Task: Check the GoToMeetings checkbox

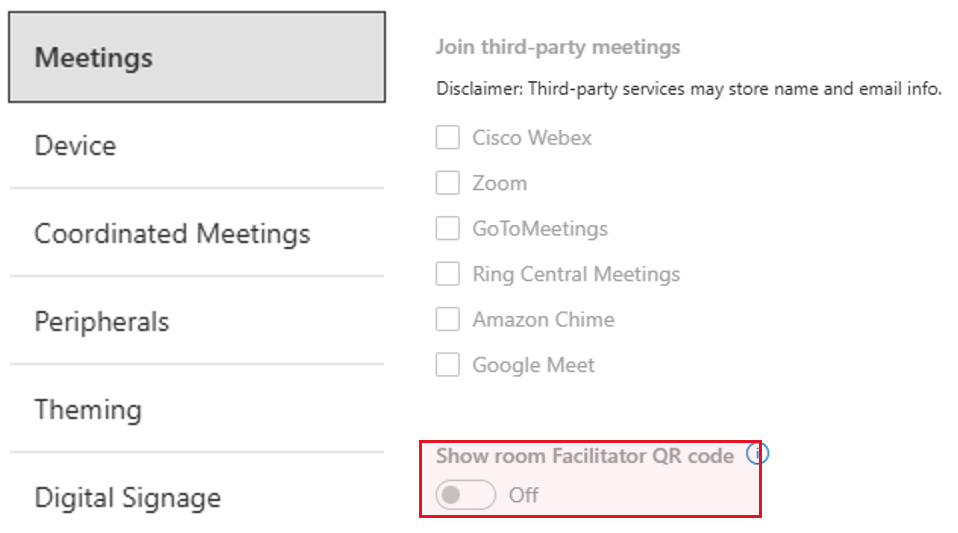Action: click(447, 228)
